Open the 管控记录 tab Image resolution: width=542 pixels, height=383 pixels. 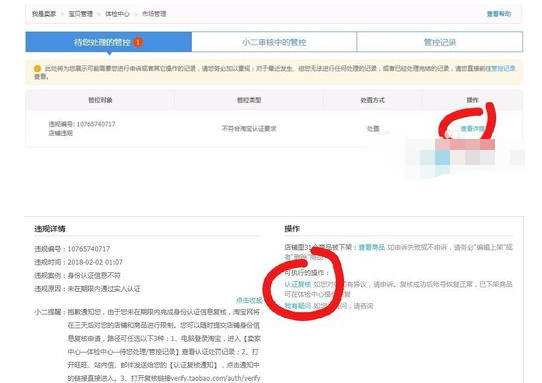440,42
